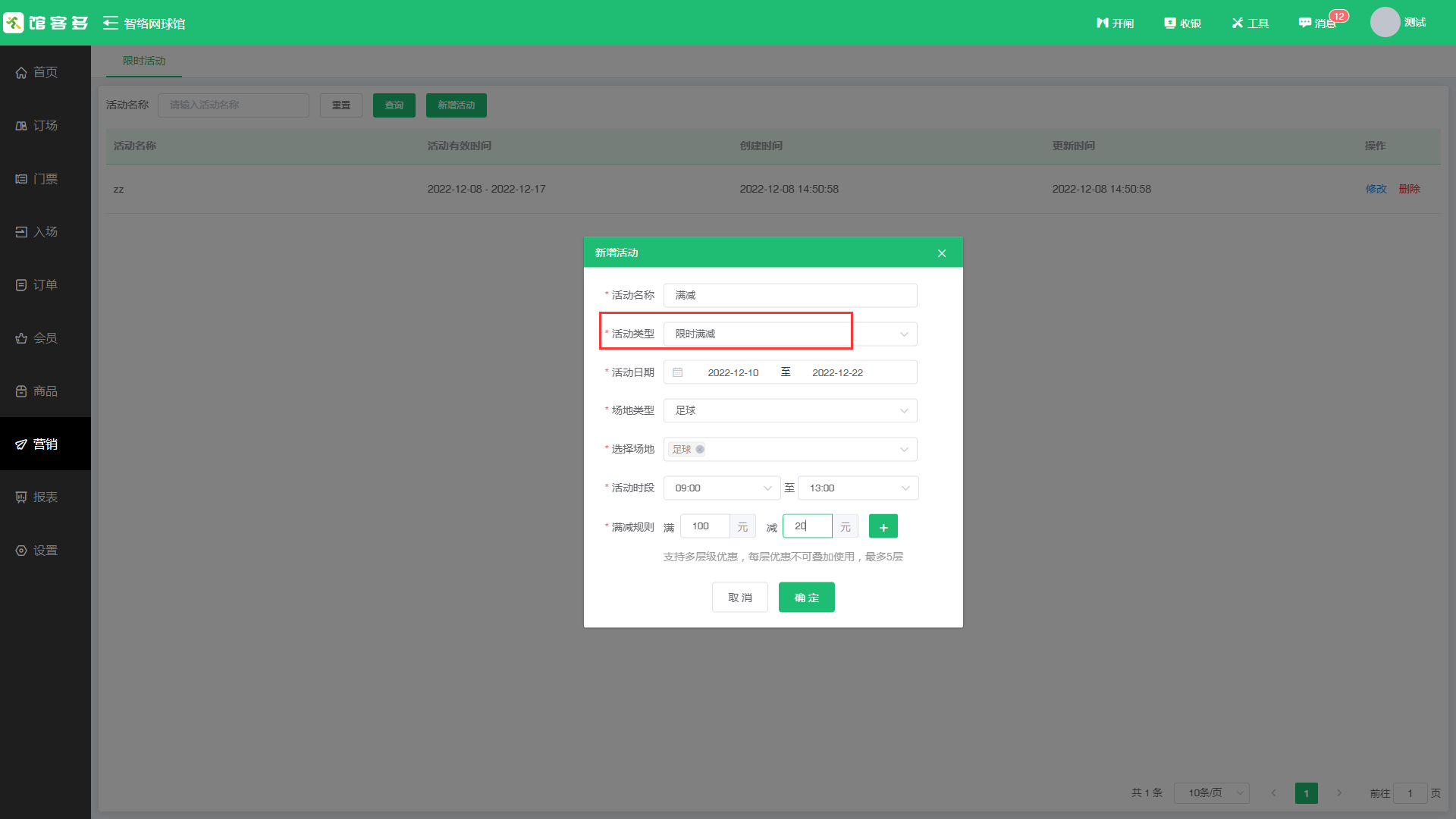The image size is (1456, 819).
Task: Click the 活动名称 input in dialog
Action: click(789, 296)
